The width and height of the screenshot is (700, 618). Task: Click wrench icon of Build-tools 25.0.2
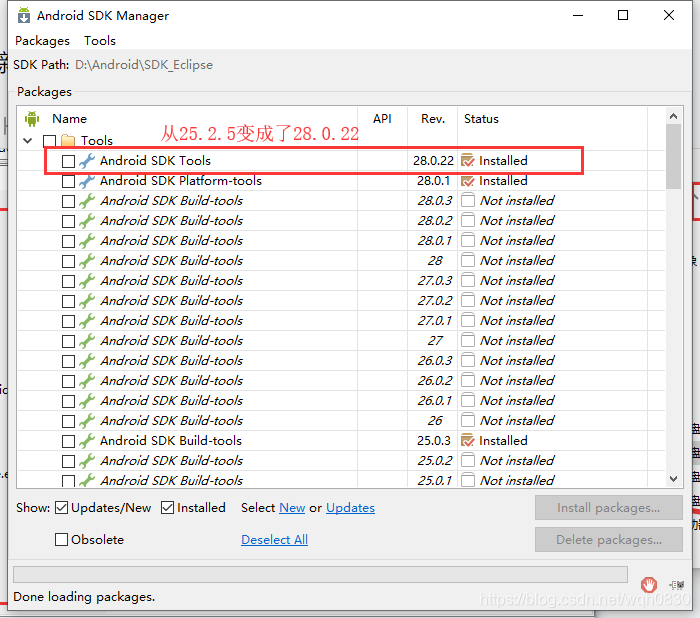click(x=87, y=461)
